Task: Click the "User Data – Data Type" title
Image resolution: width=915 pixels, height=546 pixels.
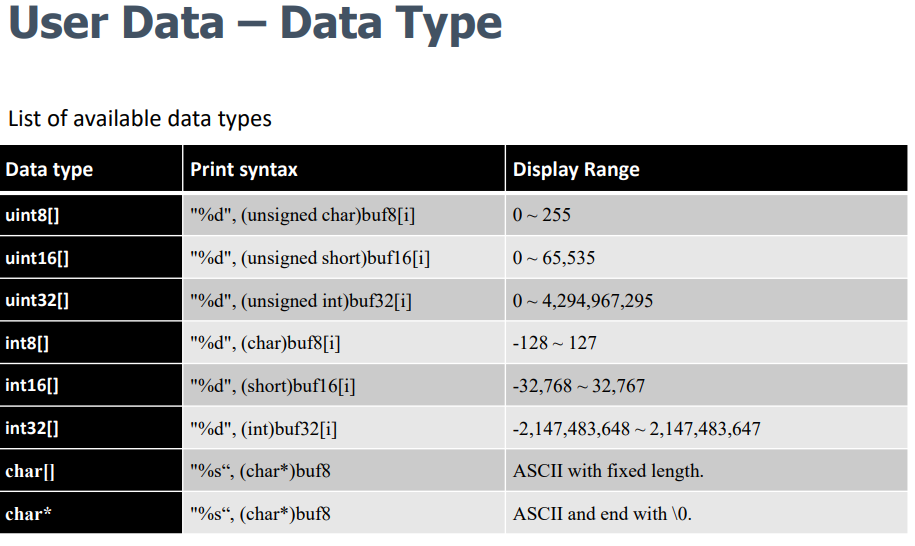Action: click(x=255, y=23)
